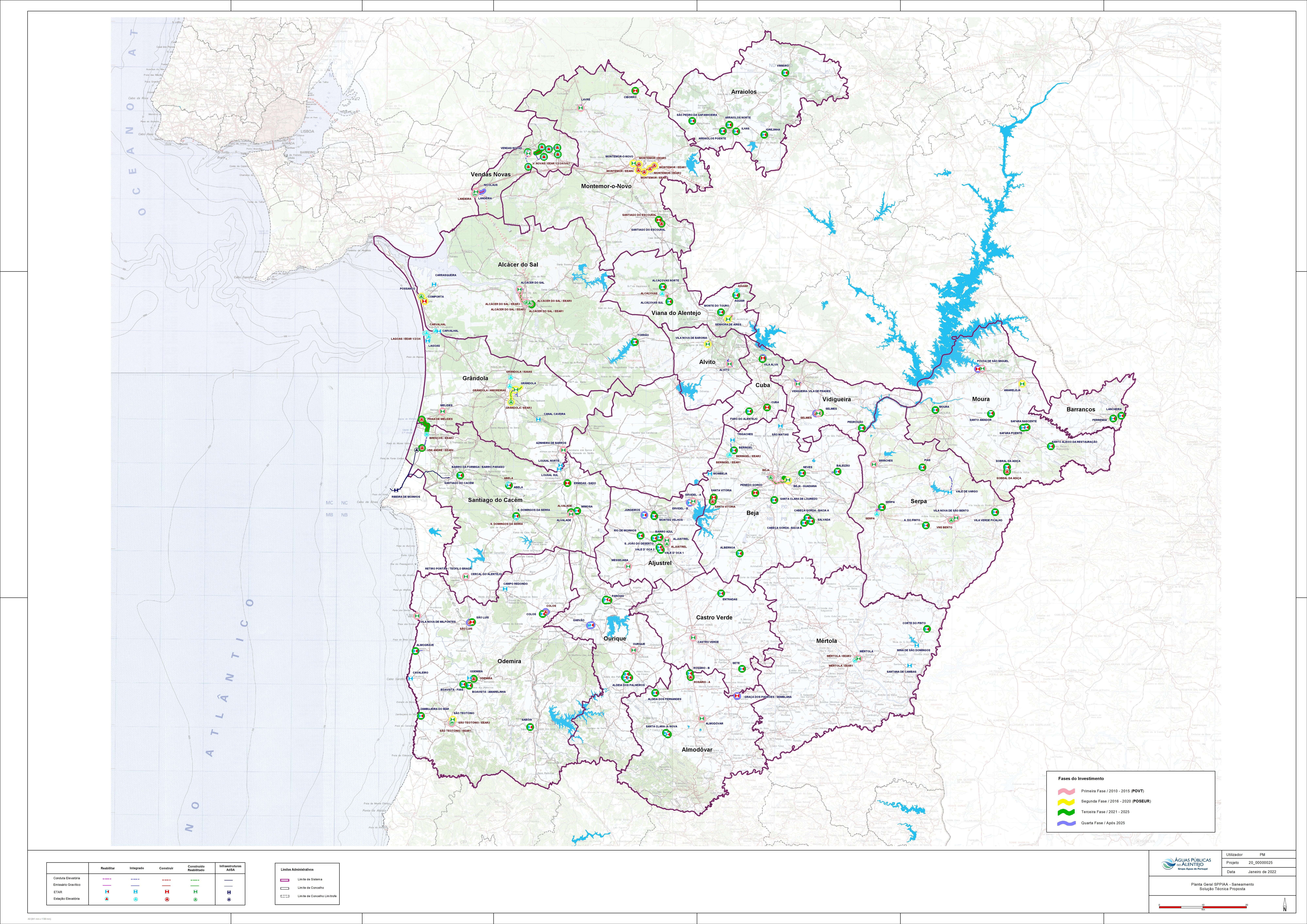Click the ETAR Construído Reabilitado green legend symbol
This screenshot has width=1307, height=924.
point(195,892)
